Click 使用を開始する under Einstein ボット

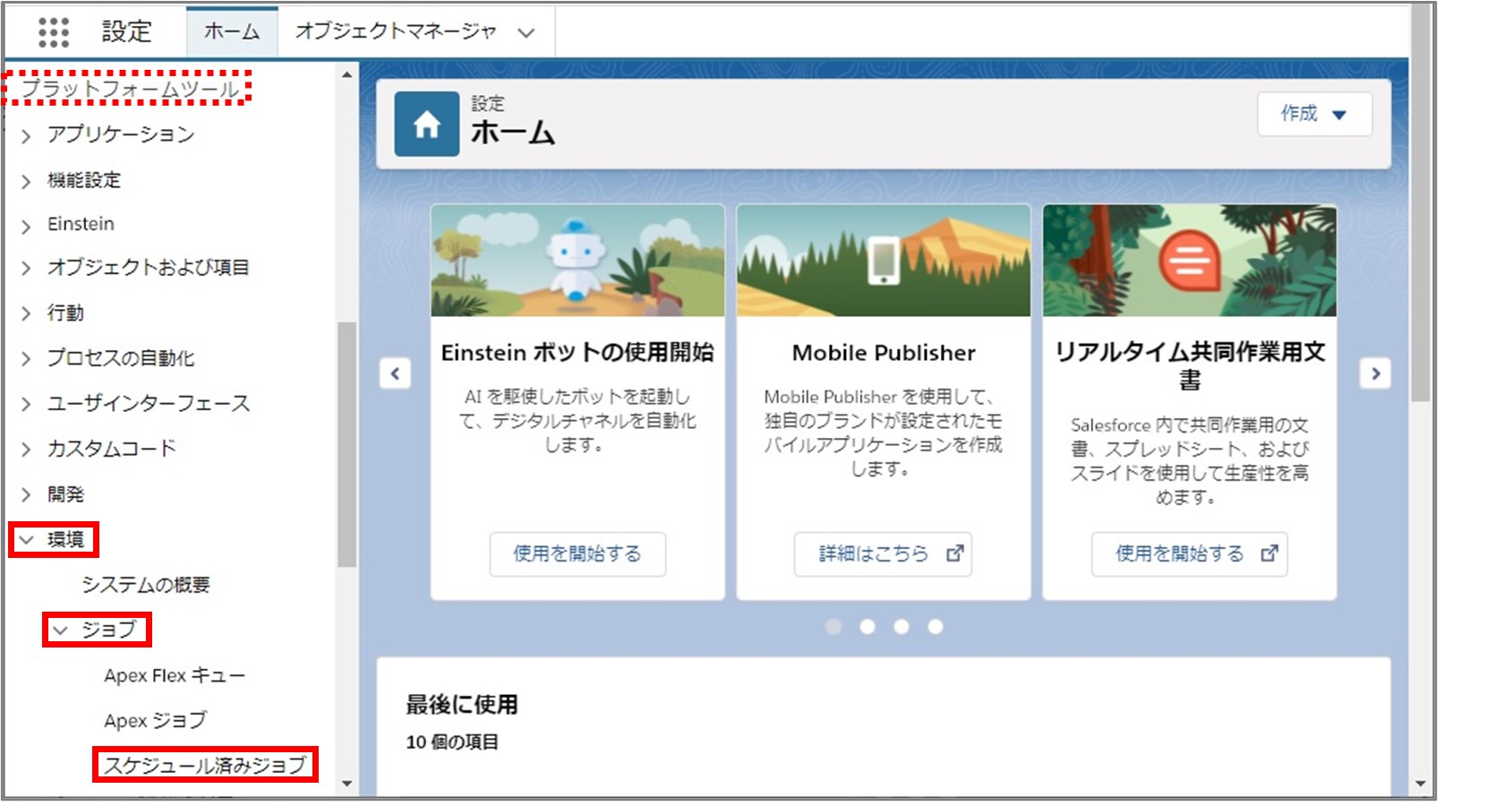pos(577,554)
